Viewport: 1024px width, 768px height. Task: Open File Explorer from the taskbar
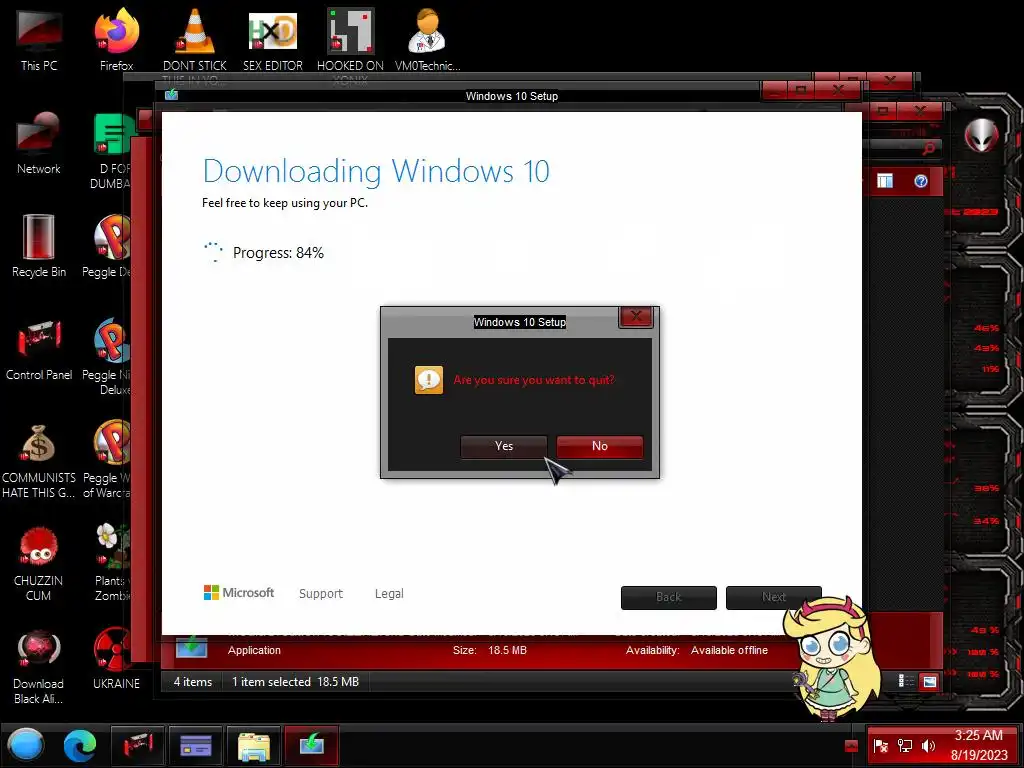253,745
